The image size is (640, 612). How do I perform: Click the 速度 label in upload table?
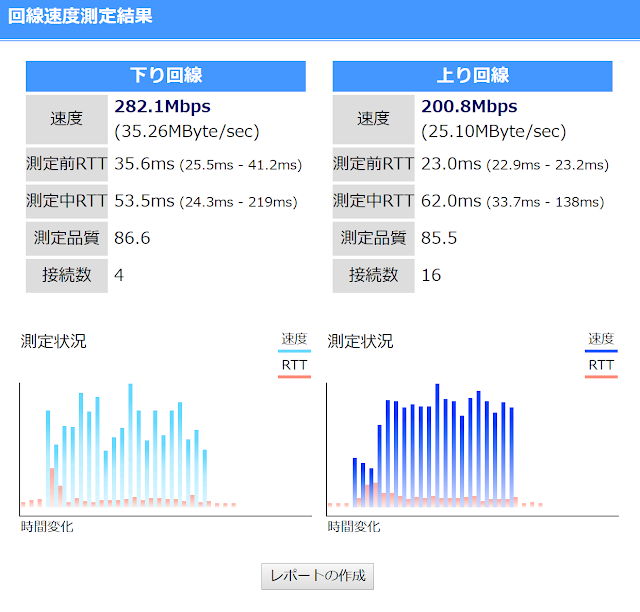click(x=373, y=119)
